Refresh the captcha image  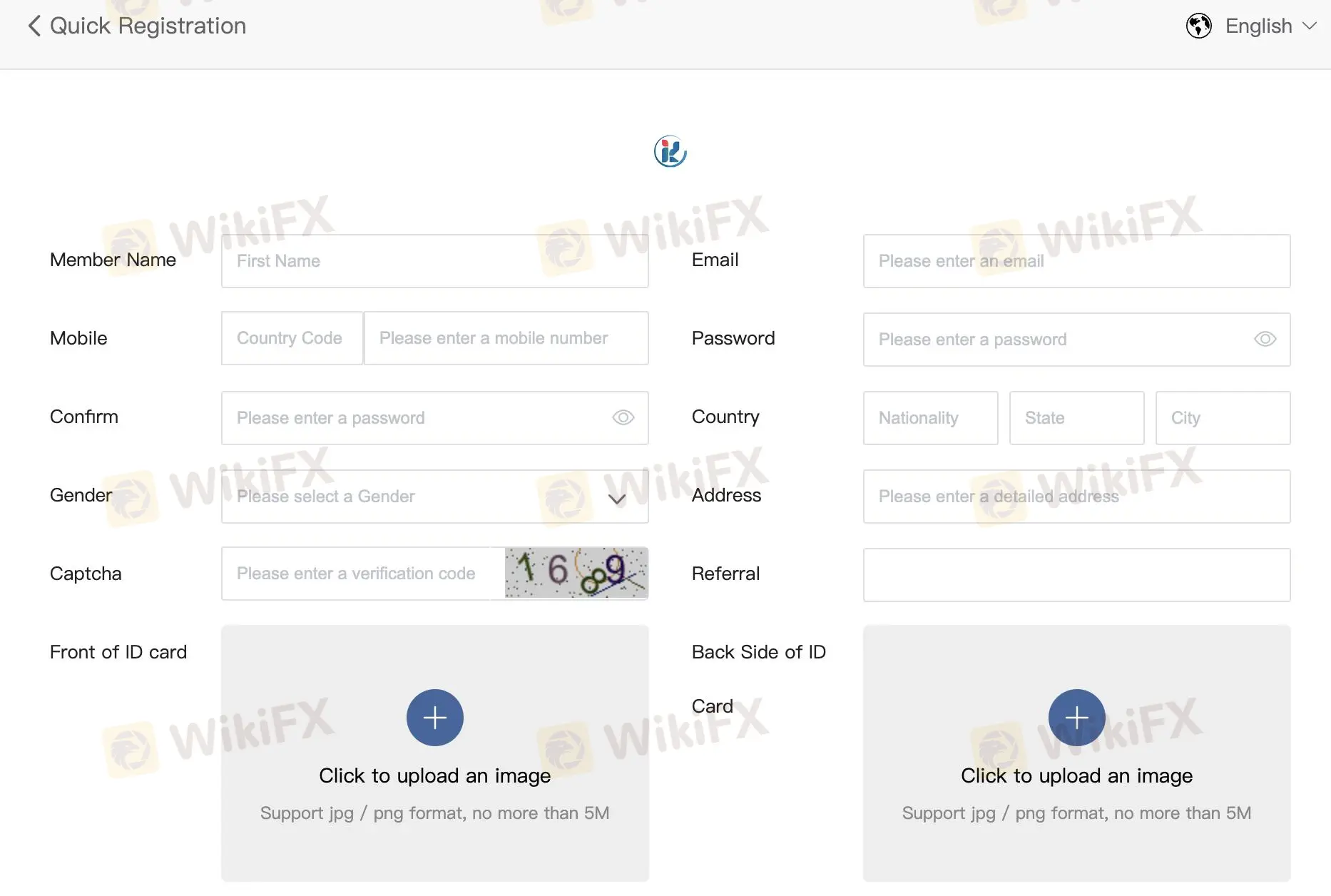coord(576,572)
